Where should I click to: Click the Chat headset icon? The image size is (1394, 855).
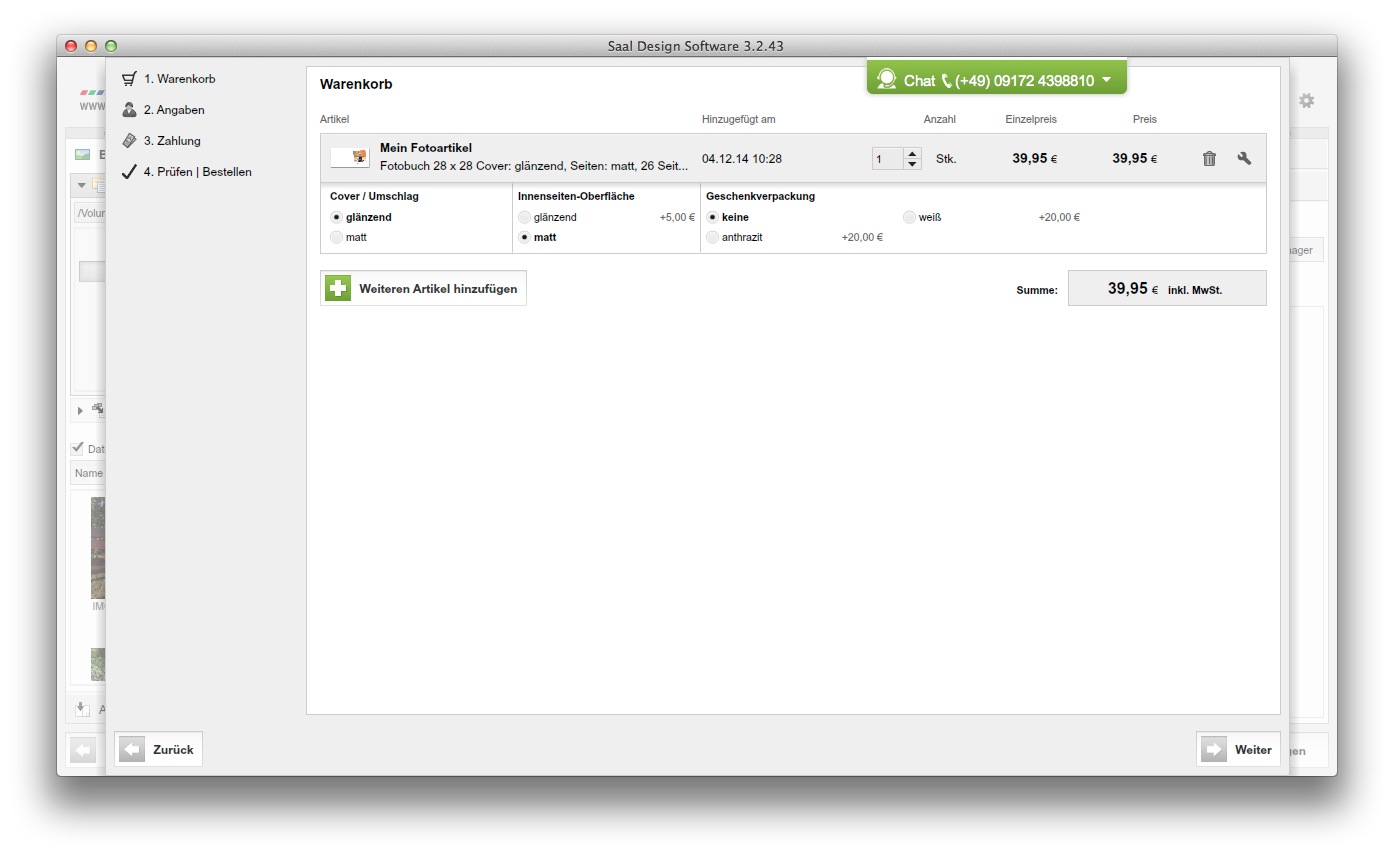click(x=886, y=79)
